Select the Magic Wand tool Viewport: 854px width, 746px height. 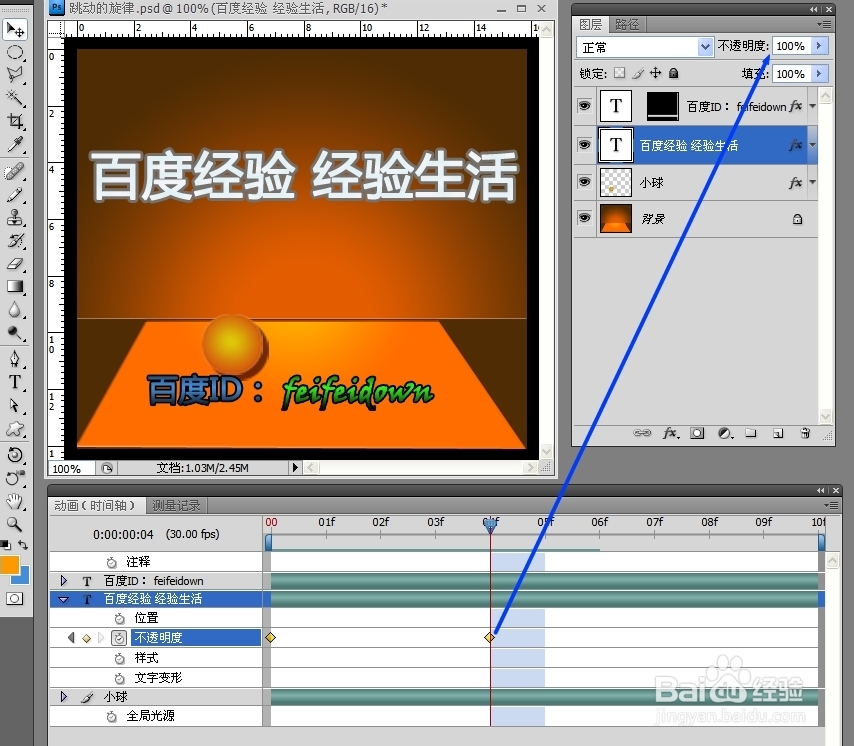click(x=15, y=98)
